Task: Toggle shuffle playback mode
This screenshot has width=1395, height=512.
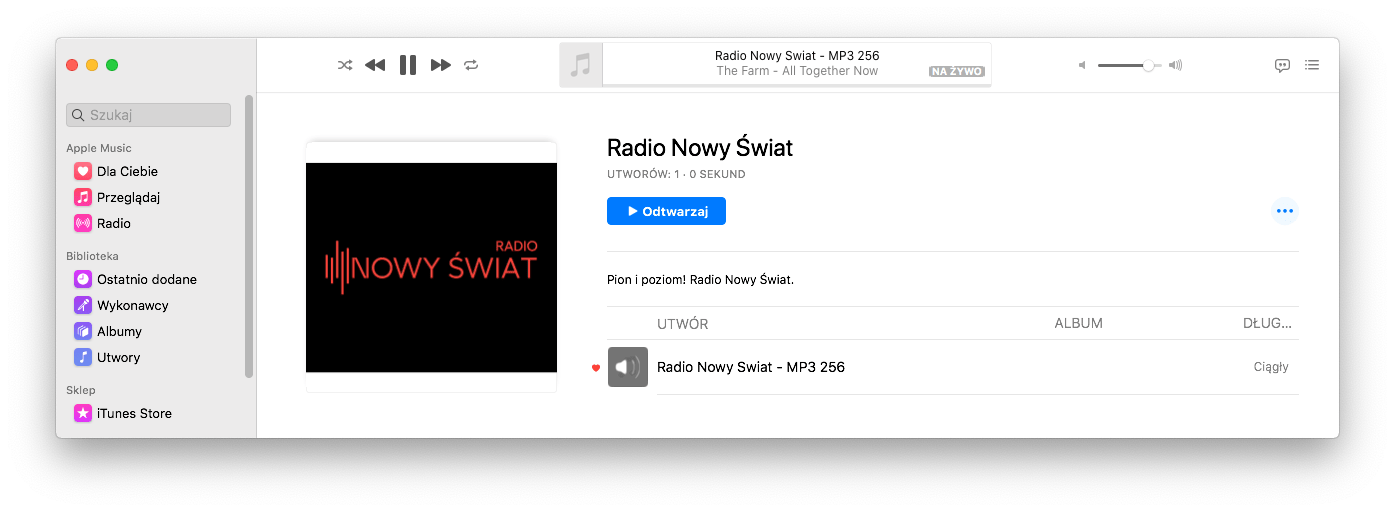Action: coord(345,65)
